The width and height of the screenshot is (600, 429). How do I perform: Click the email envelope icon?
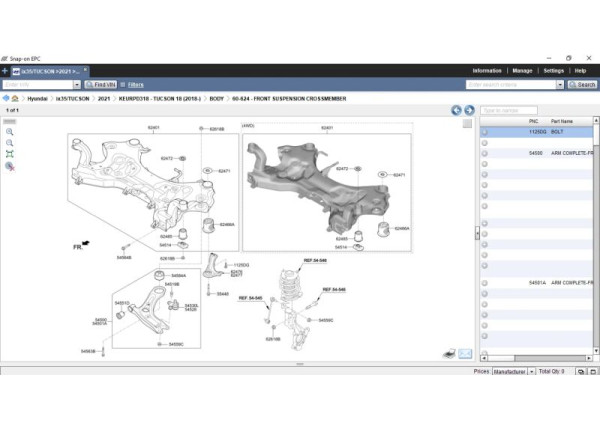[465, 354]
